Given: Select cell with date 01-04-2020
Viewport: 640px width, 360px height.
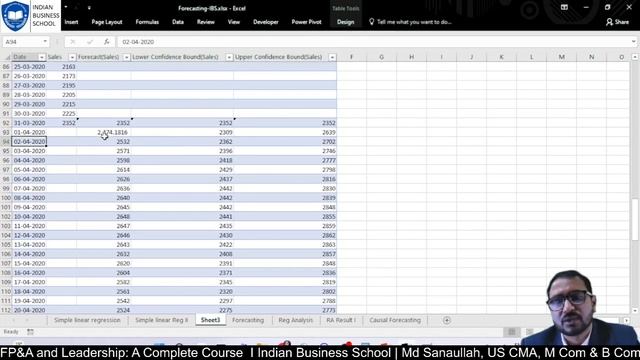Looking at the screenshot, I should 29,132.
